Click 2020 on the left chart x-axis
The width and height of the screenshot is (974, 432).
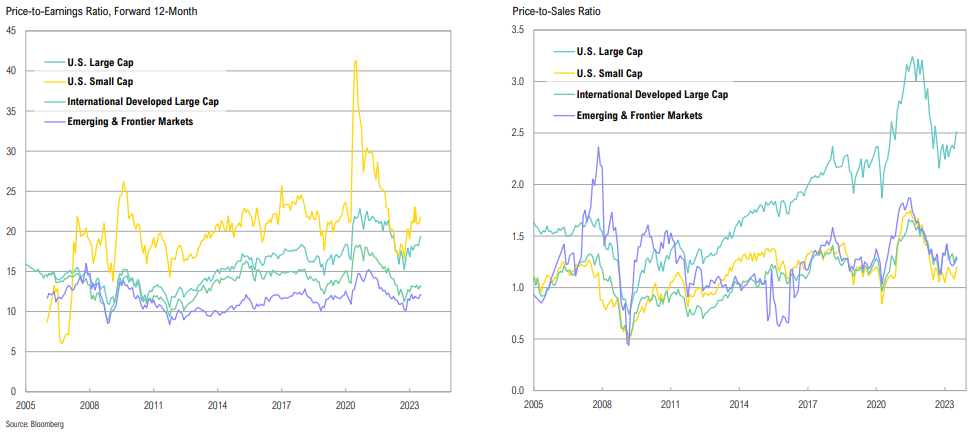point(345,405)
